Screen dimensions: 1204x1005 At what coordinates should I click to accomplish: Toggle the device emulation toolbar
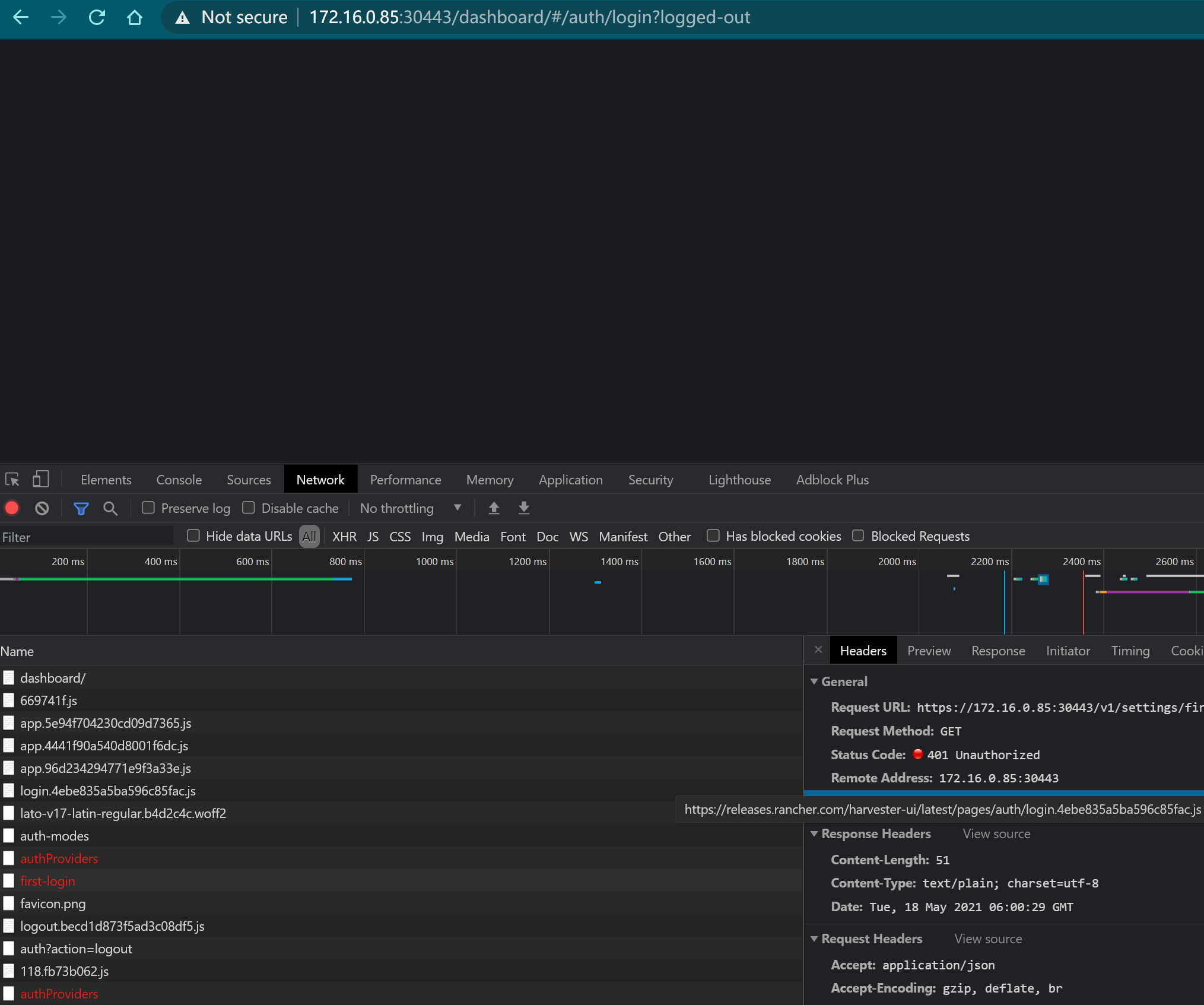coord(40,478)
